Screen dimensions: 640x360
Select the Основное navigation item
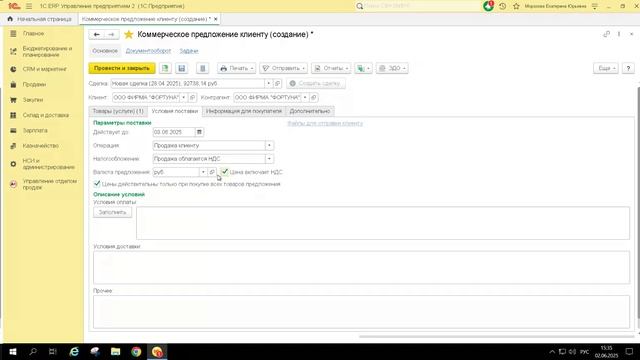tap(105, 51)
